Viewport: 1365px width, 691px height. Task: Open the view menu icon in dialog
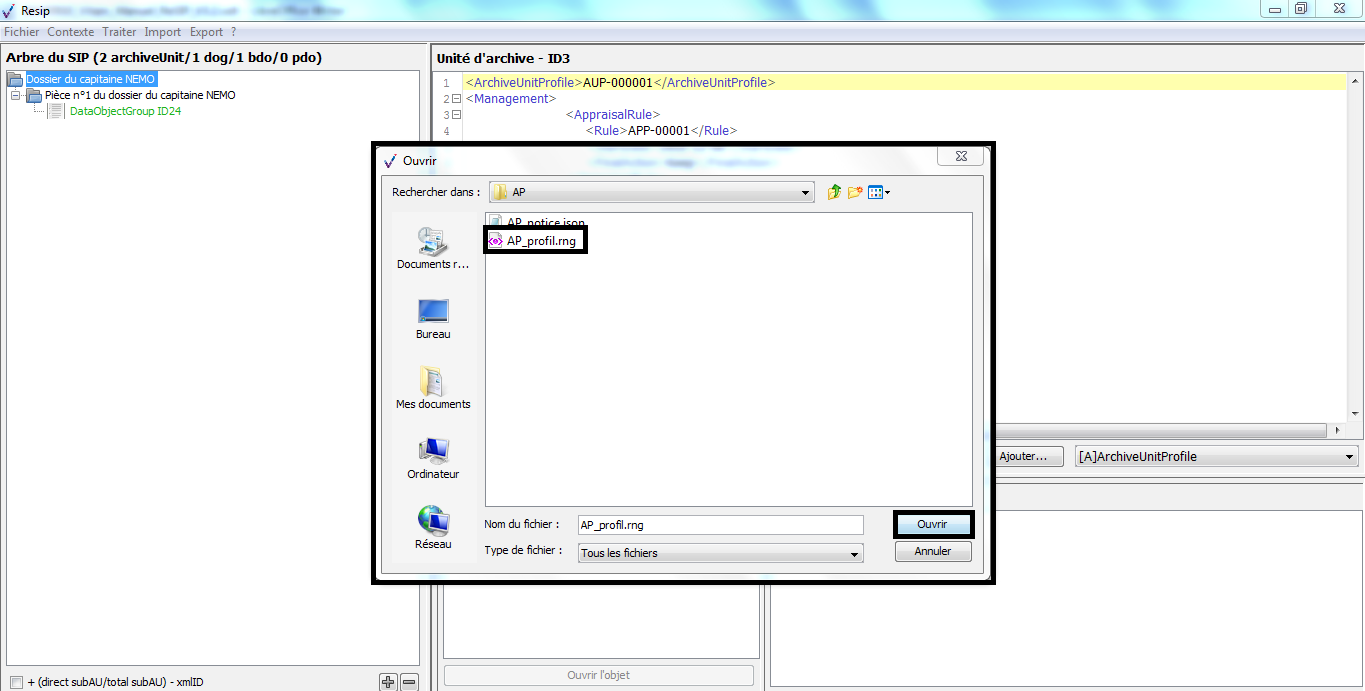point(878,192)
